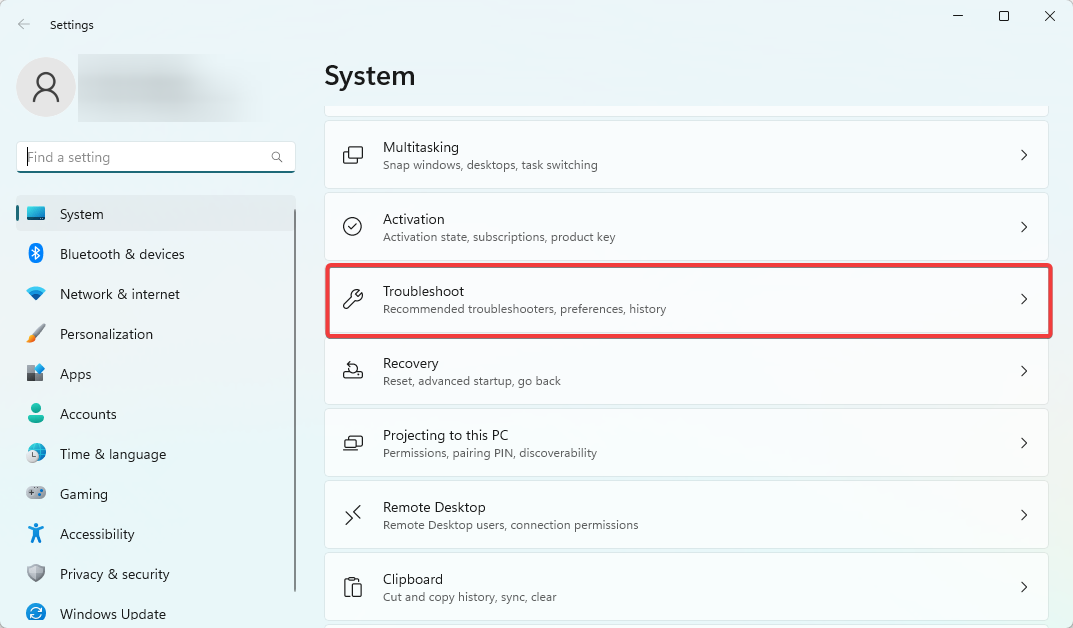Click the Remote Desktop icon
The height and width of the screenshot is (628, 1073).
(x=353, y=515)
